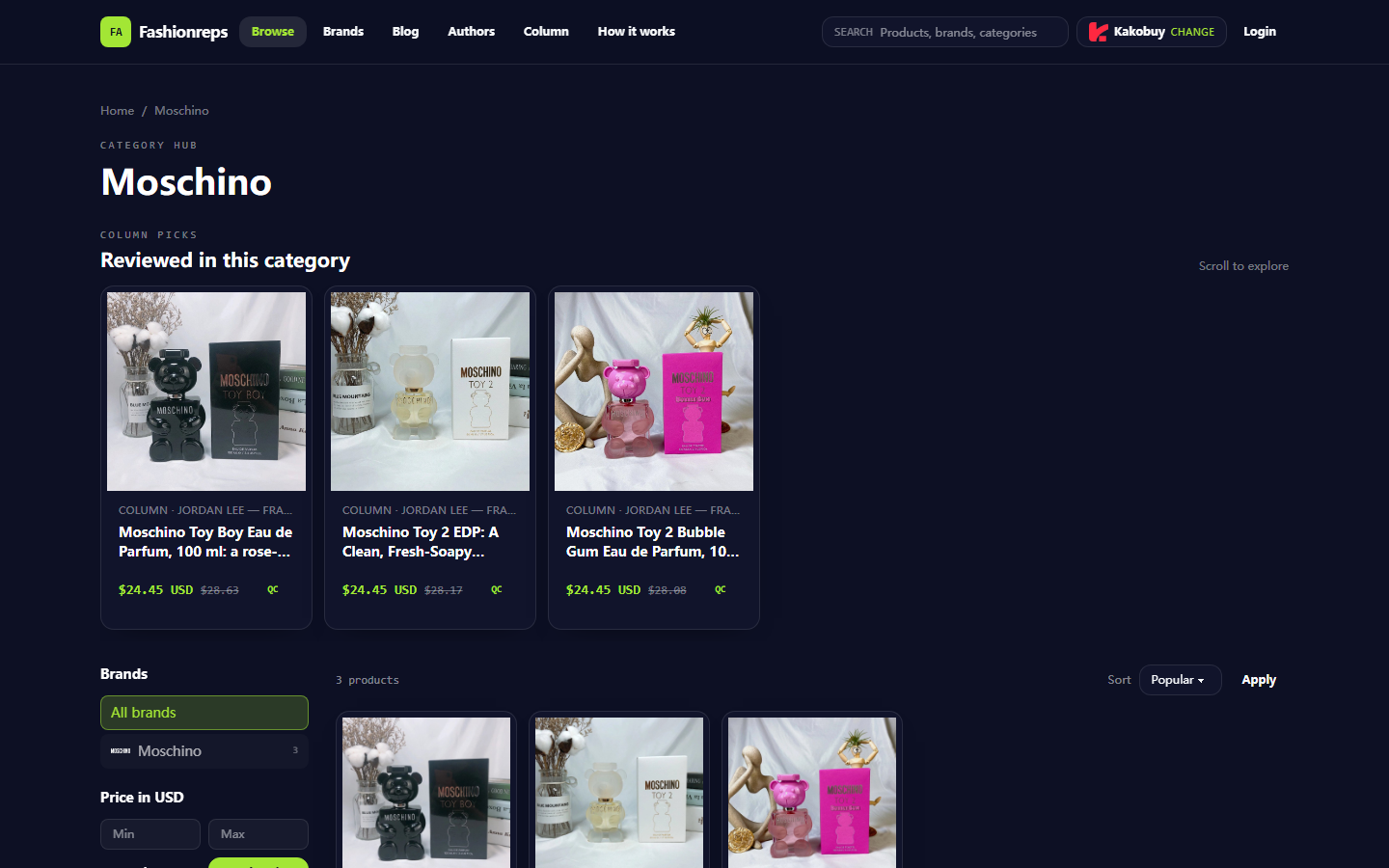Image resolution: width=1389 pixels, height=868 pixels.
Task: Open the Fashionreps site title
Action: 183,32
